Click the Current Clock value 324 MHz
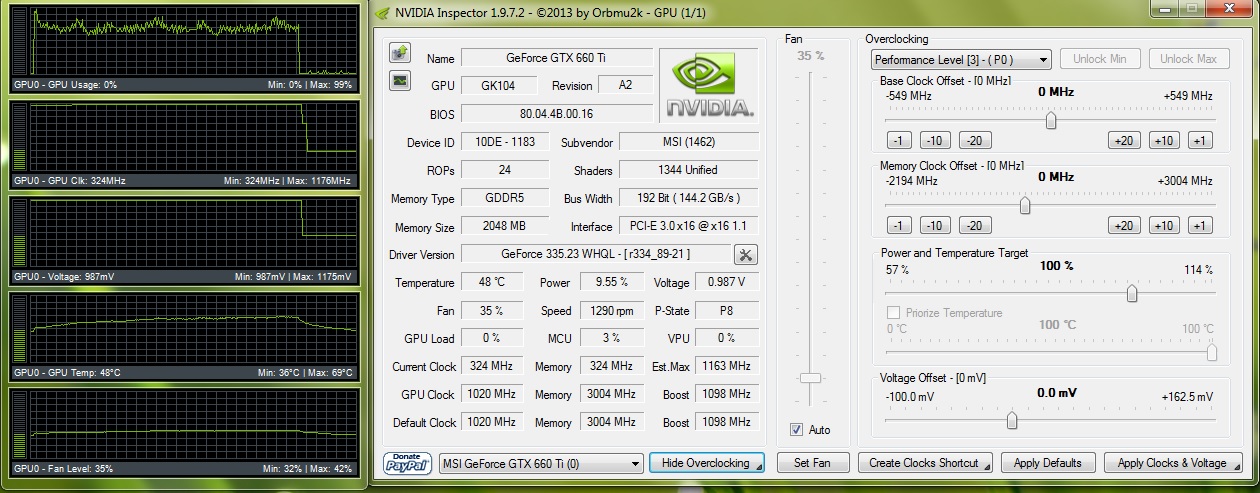 [x=492, y=366]
